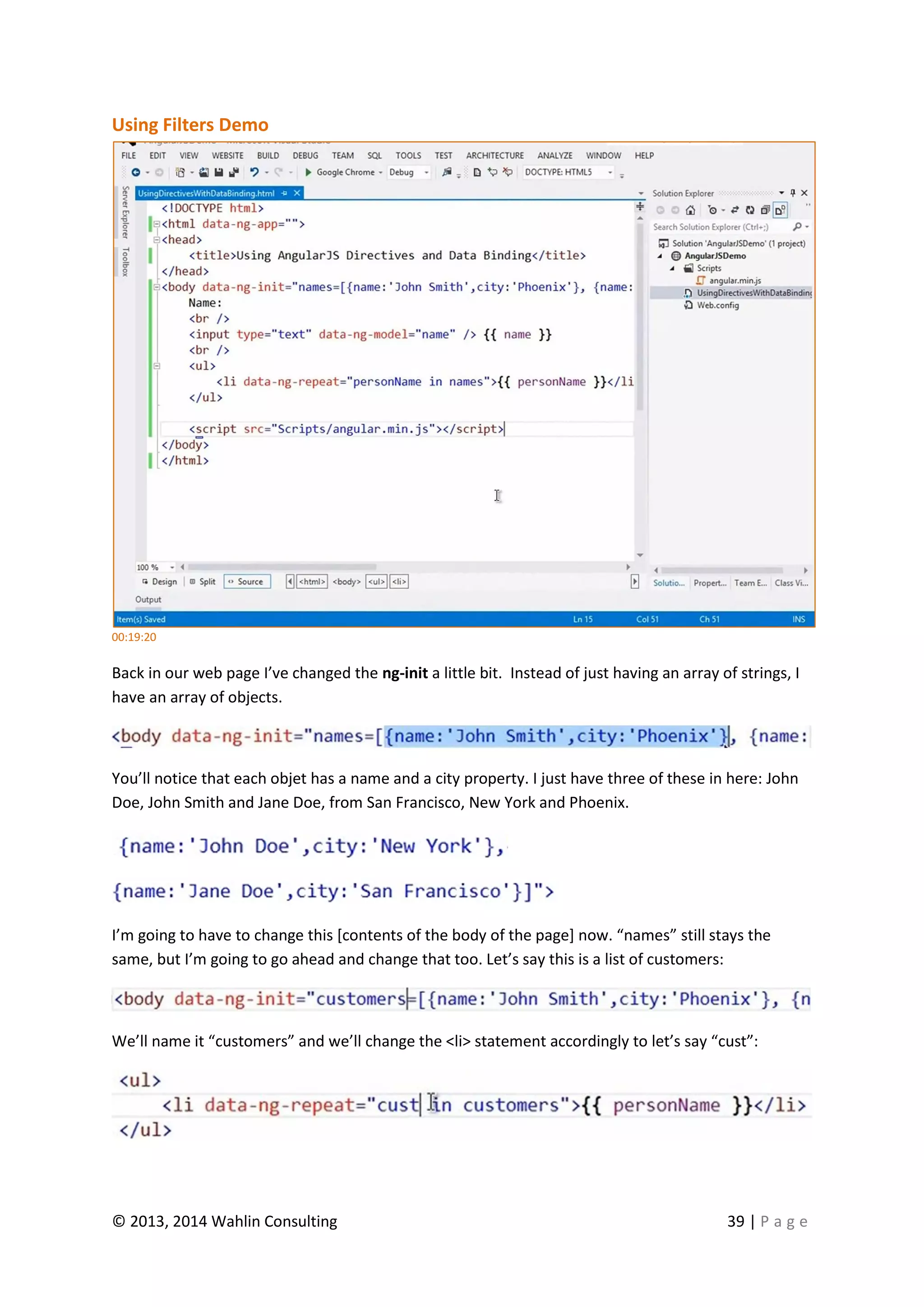Open the EDIT menu
Screen dimensions: 924x1307
coord(157,155)
